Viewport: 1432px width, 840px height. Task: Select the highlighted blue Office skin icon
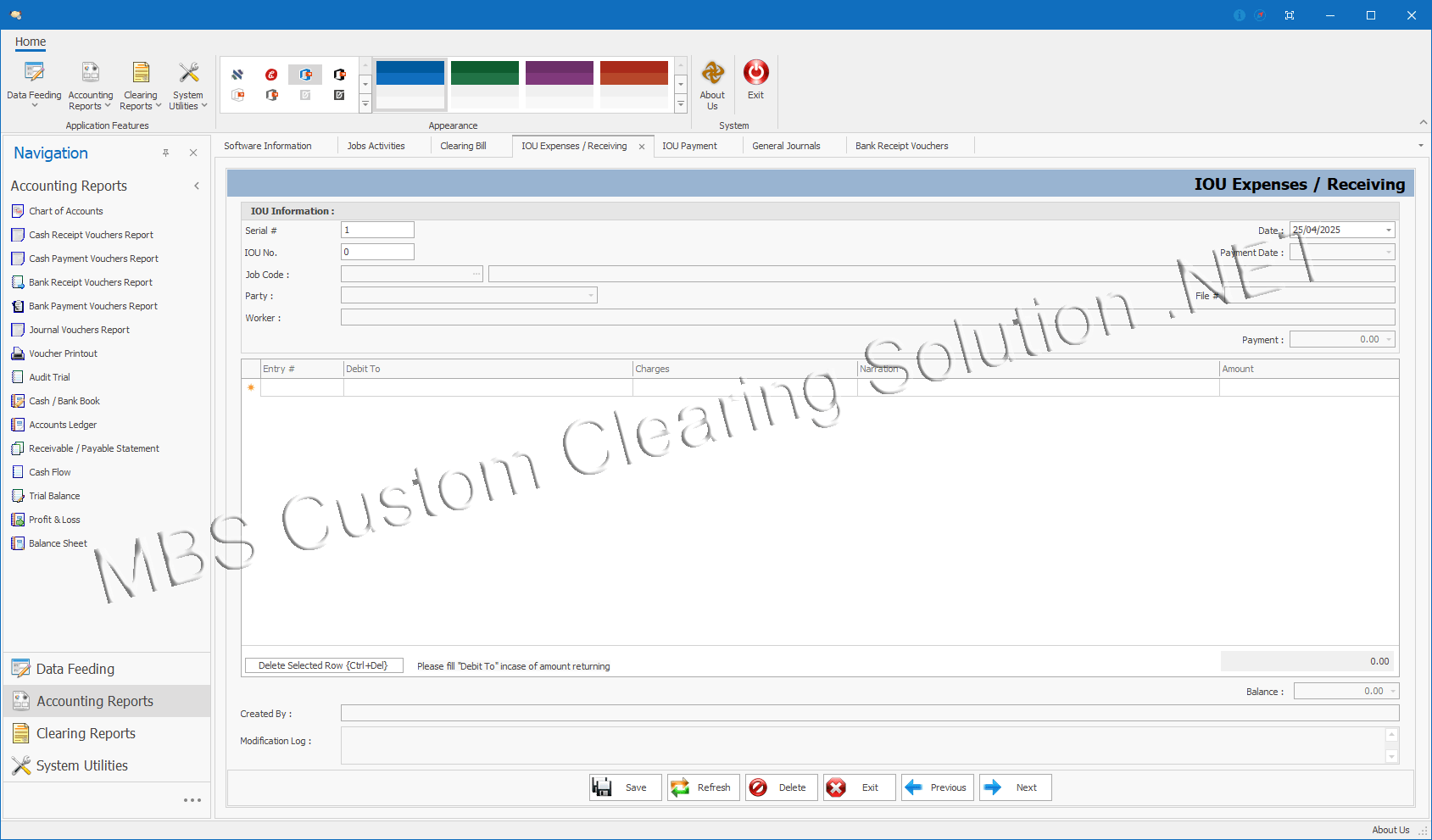[x=305, y=75]
